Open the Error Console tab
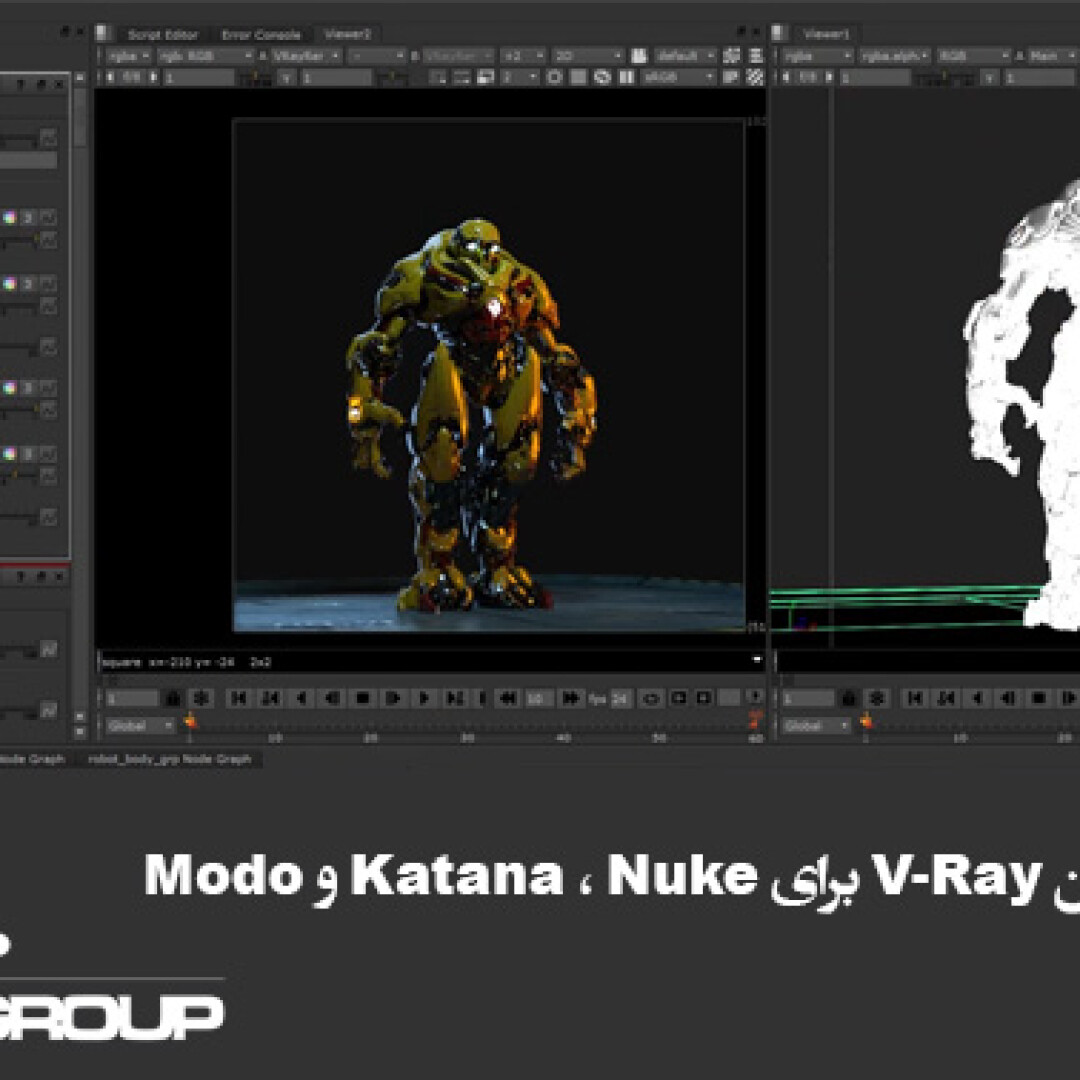The height and width of the screenshot is (1080, 1080). [261, 35]
